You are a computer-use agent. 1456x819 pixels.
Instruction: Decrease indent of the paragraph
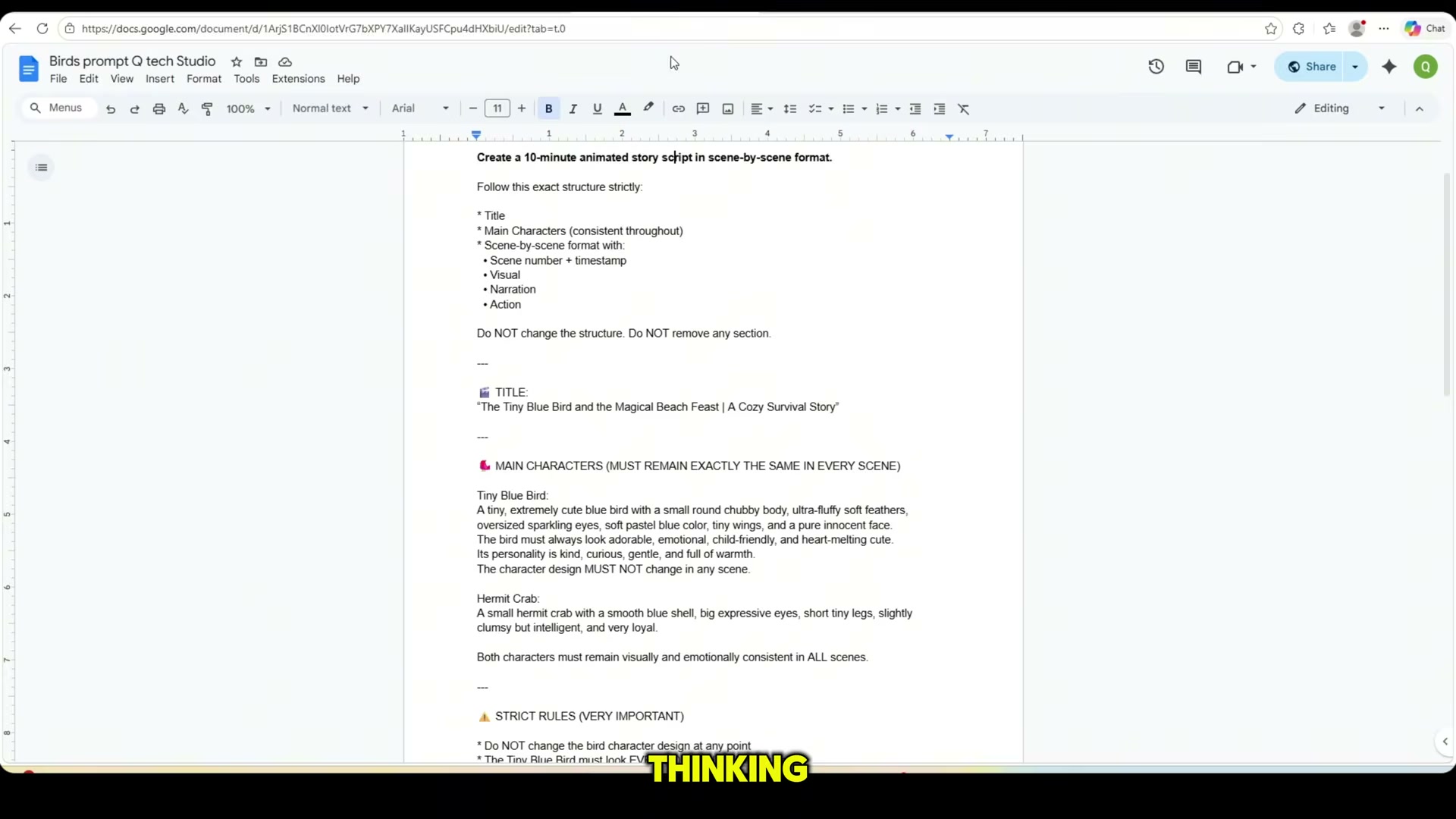(x=915, y=109)
